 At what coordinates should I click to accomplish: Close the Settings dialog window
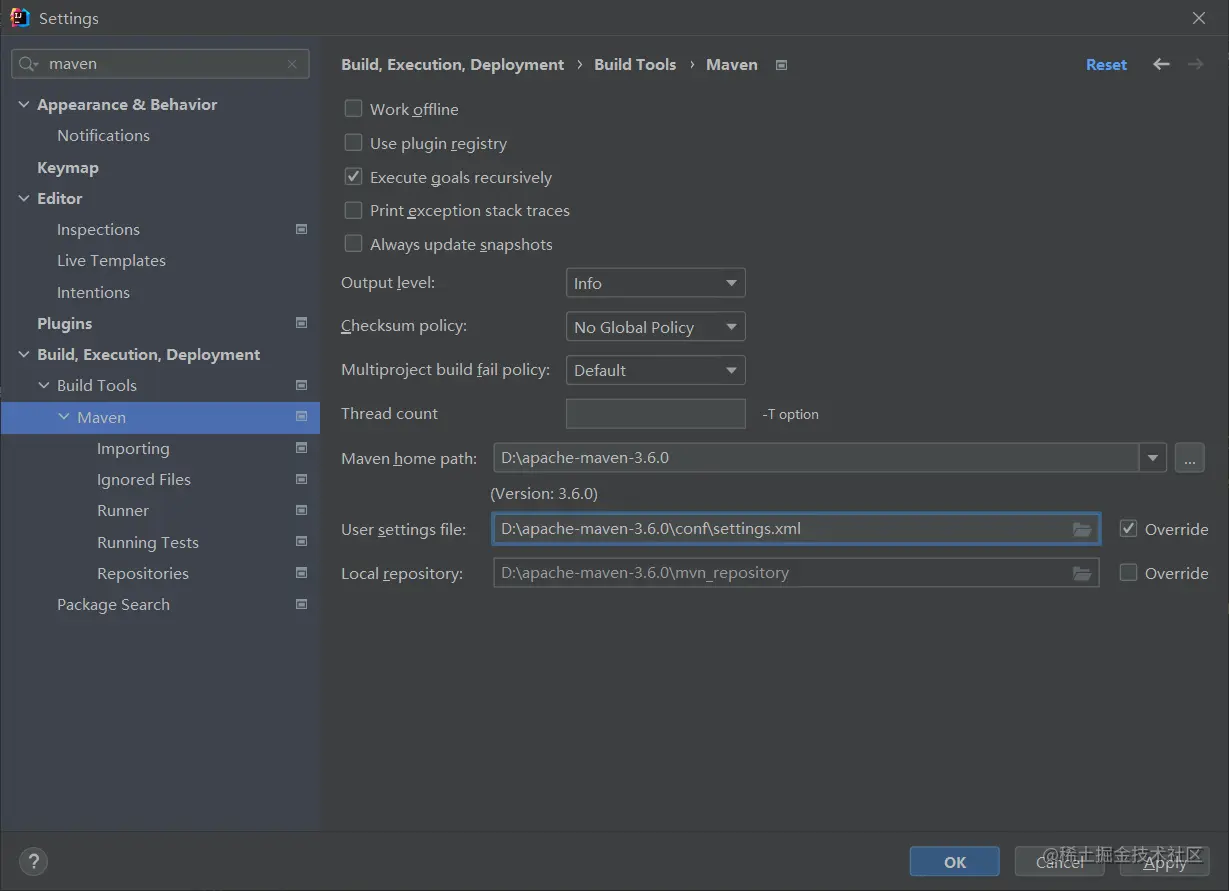1199,18
